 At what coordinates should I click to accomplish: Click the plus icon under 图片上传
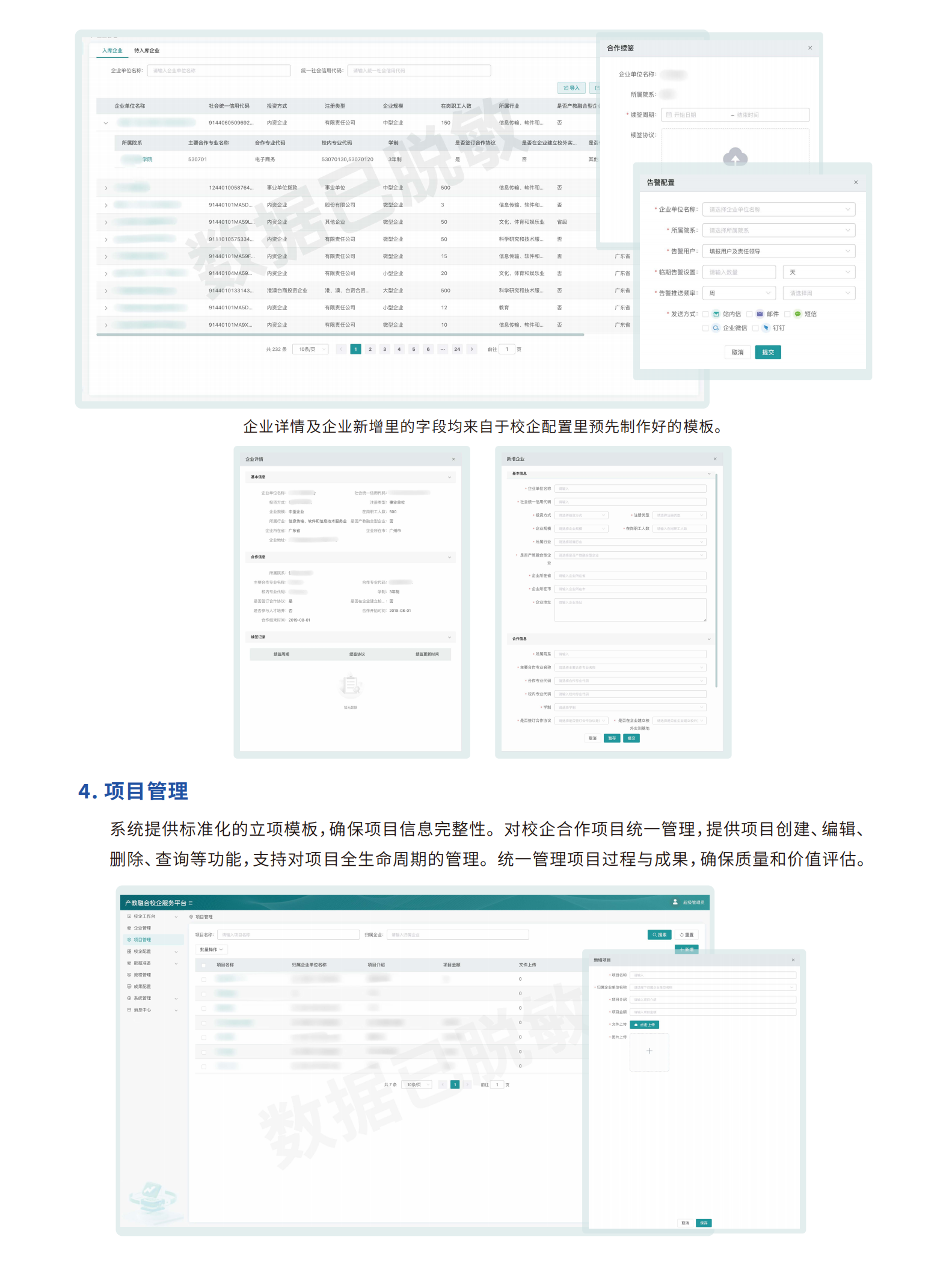click(x=649, y=1051)
